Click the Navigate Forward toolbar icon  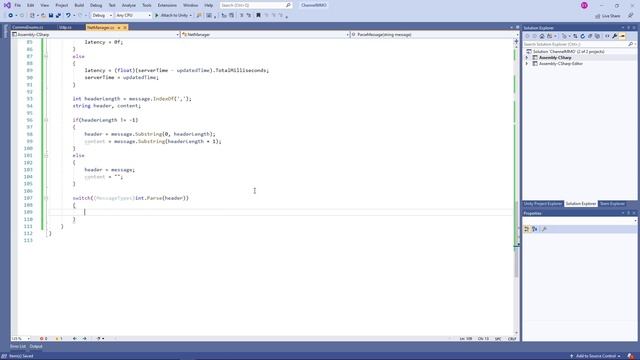[22, 16]
